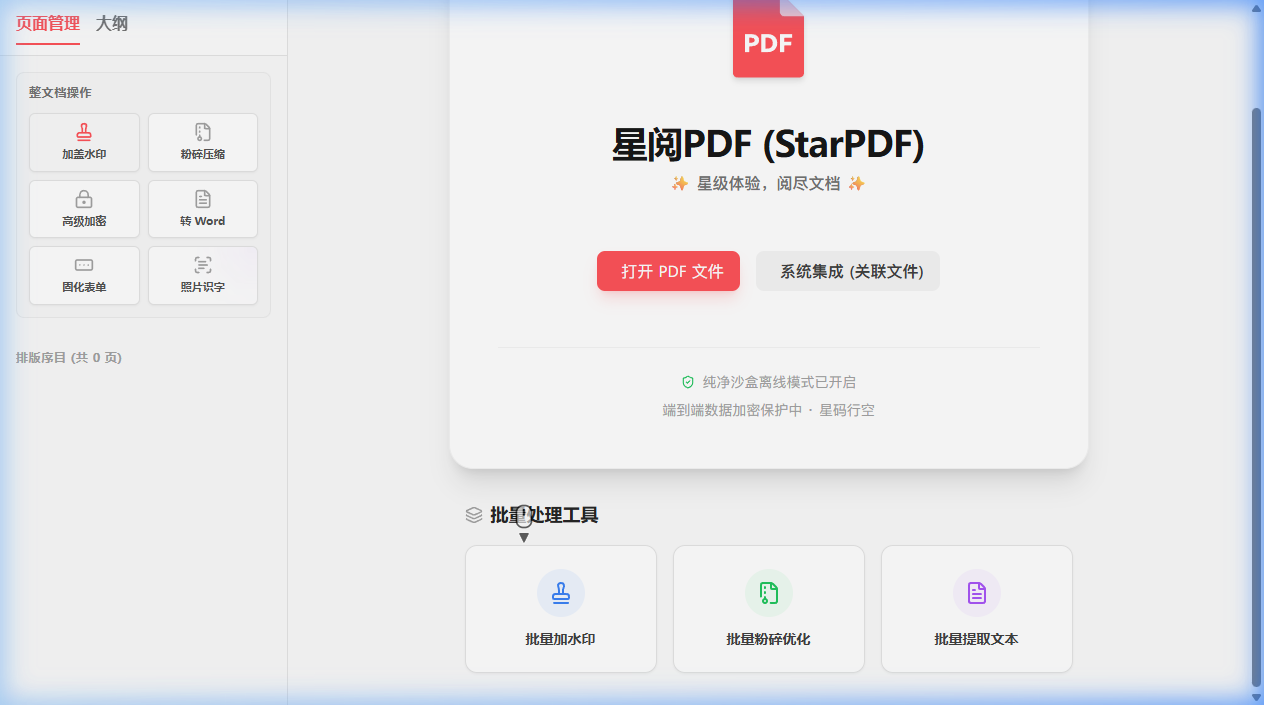Click the 粉碎压缩 file icon
Screen dimensions: 1264x705
[203, 132]
